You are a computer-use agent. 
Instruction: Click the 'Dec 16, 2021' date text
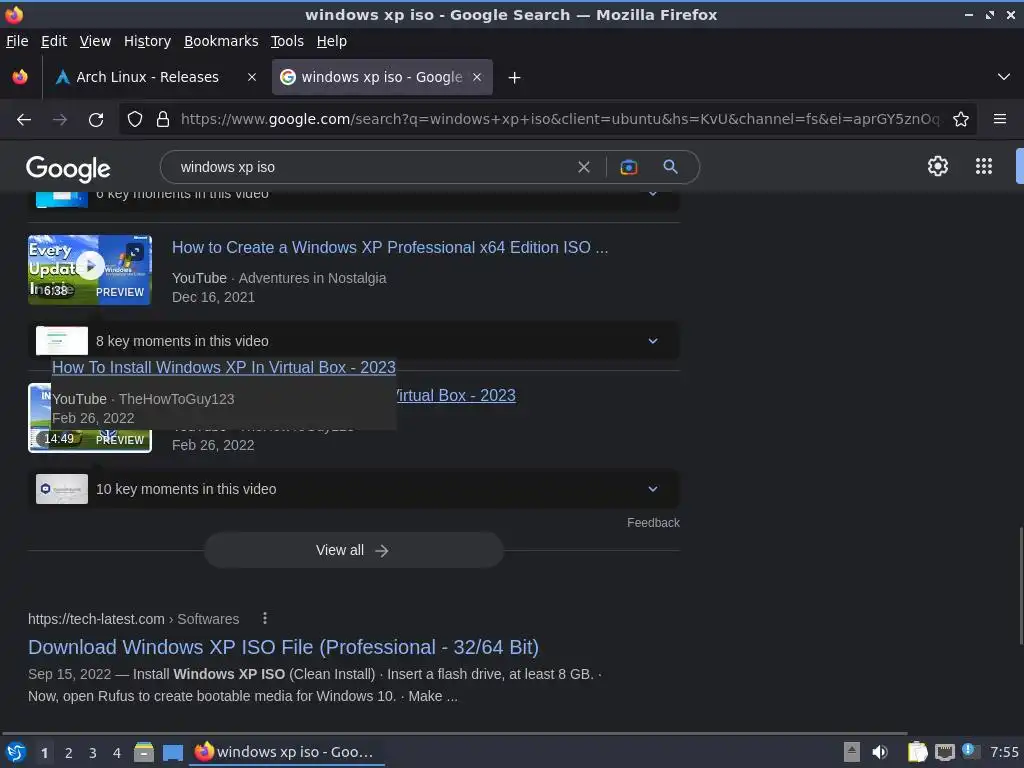(214, 297)
